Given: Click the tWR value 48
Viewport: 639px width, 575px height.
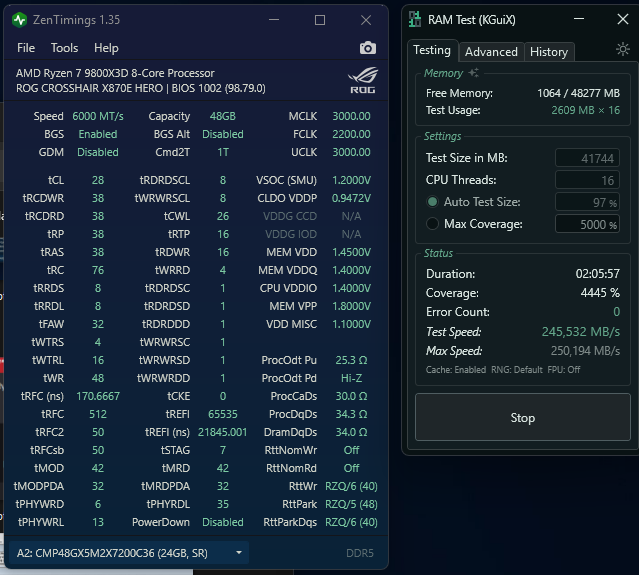Looking at the screenshot, I should point(98,378).
